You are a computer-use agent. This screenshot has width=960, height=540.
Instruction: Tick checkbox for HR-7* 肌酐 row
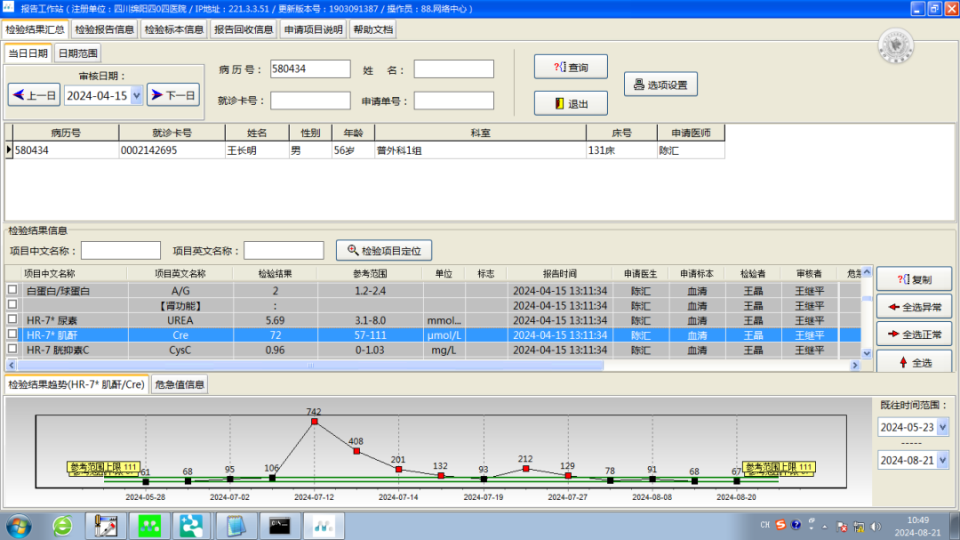(12, 334)
